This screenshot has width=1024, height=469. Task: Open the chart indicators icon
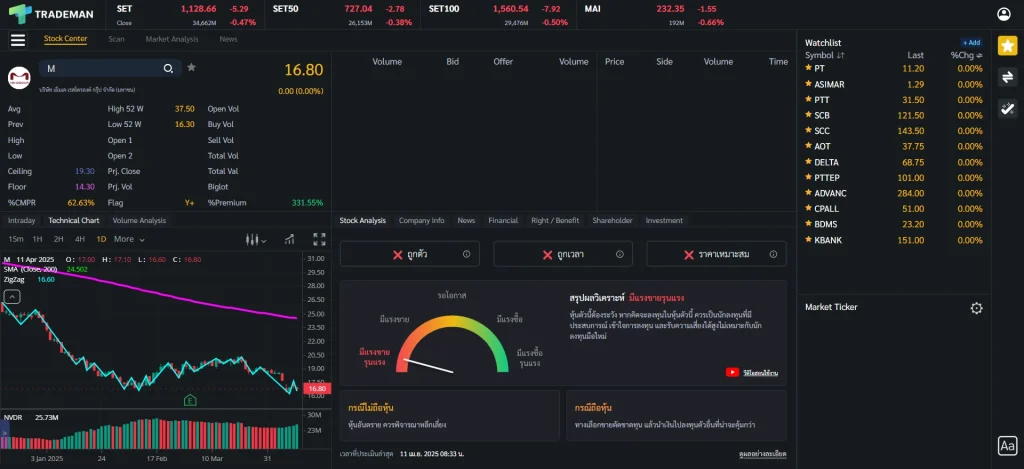(289, 239)
